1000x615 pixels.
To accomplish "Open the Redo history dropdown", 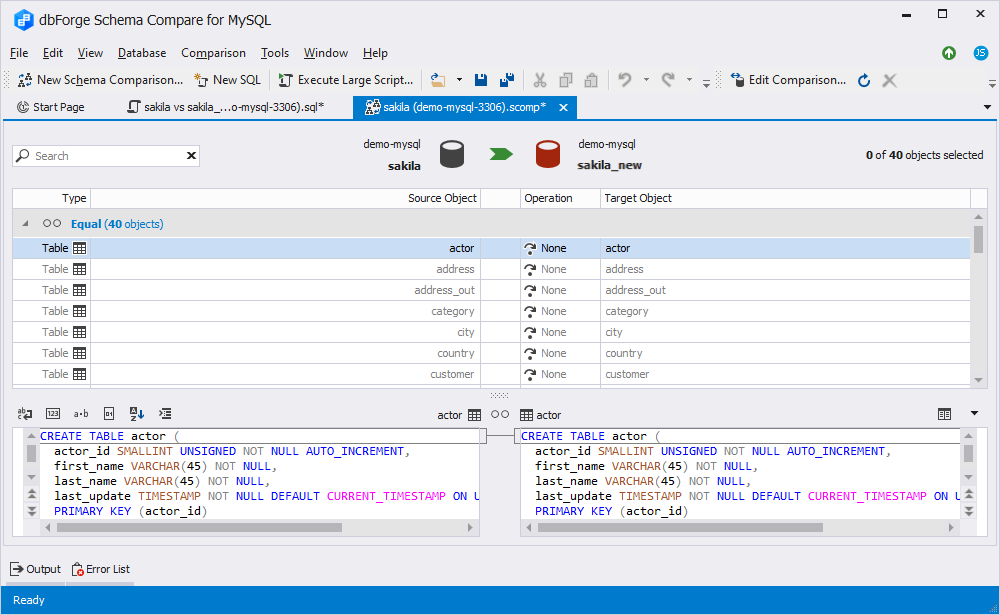I will click(689, 80).
